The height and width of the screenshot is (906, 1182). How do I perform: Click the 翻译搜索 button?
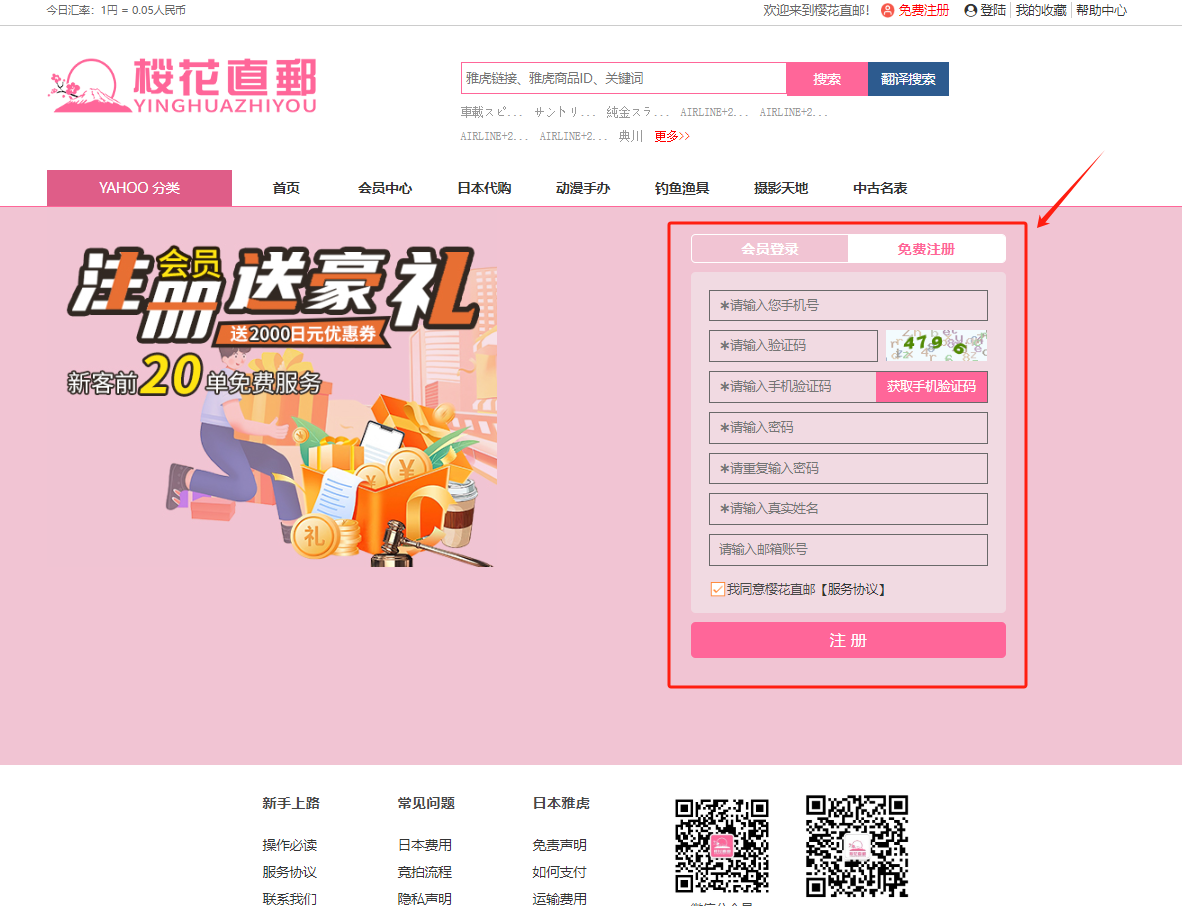(x=908, y=78)
